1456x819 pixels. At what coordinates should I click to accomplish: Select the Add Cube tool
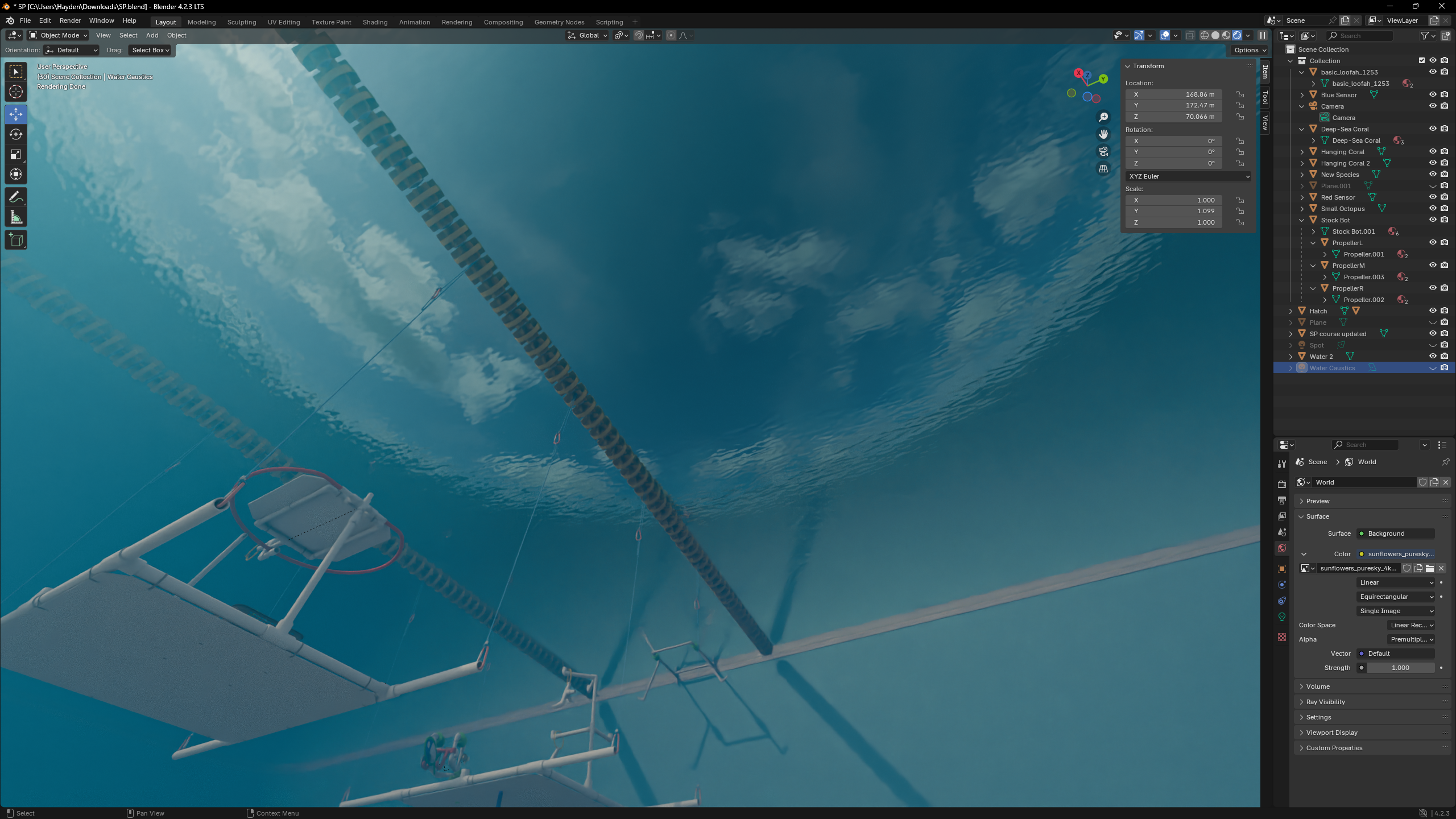(16, 240)
